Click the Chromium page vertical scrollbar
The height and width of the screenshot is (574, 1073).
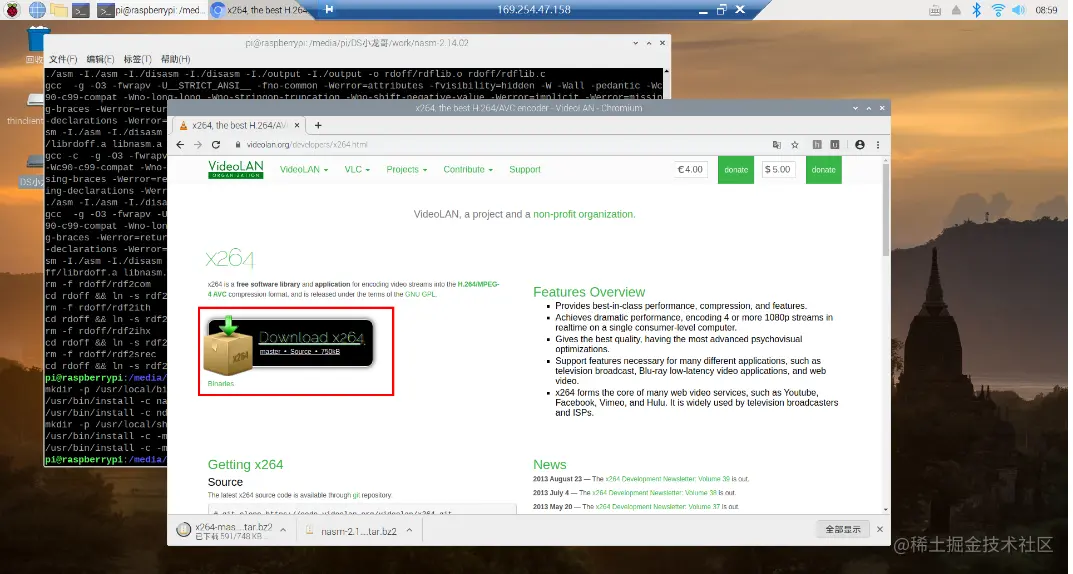pos(885,209)
